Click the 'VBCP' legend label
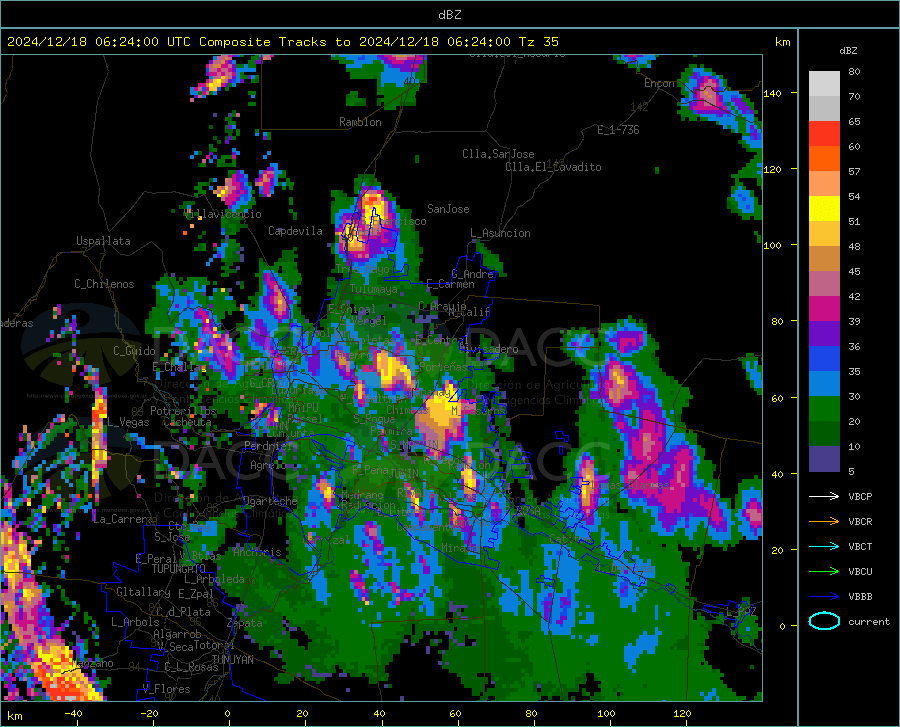This screenshot has width=900, height=727. coord(860,496)
